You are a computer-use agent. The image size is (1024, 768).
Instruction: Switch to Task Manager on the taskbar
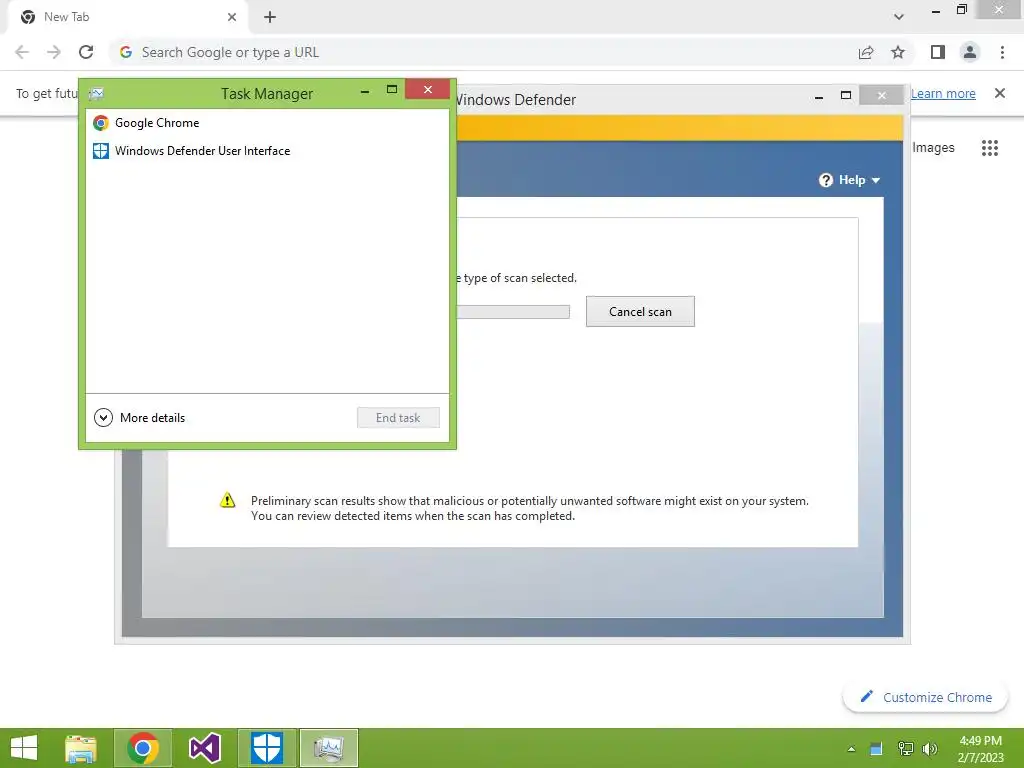[328, 748]
